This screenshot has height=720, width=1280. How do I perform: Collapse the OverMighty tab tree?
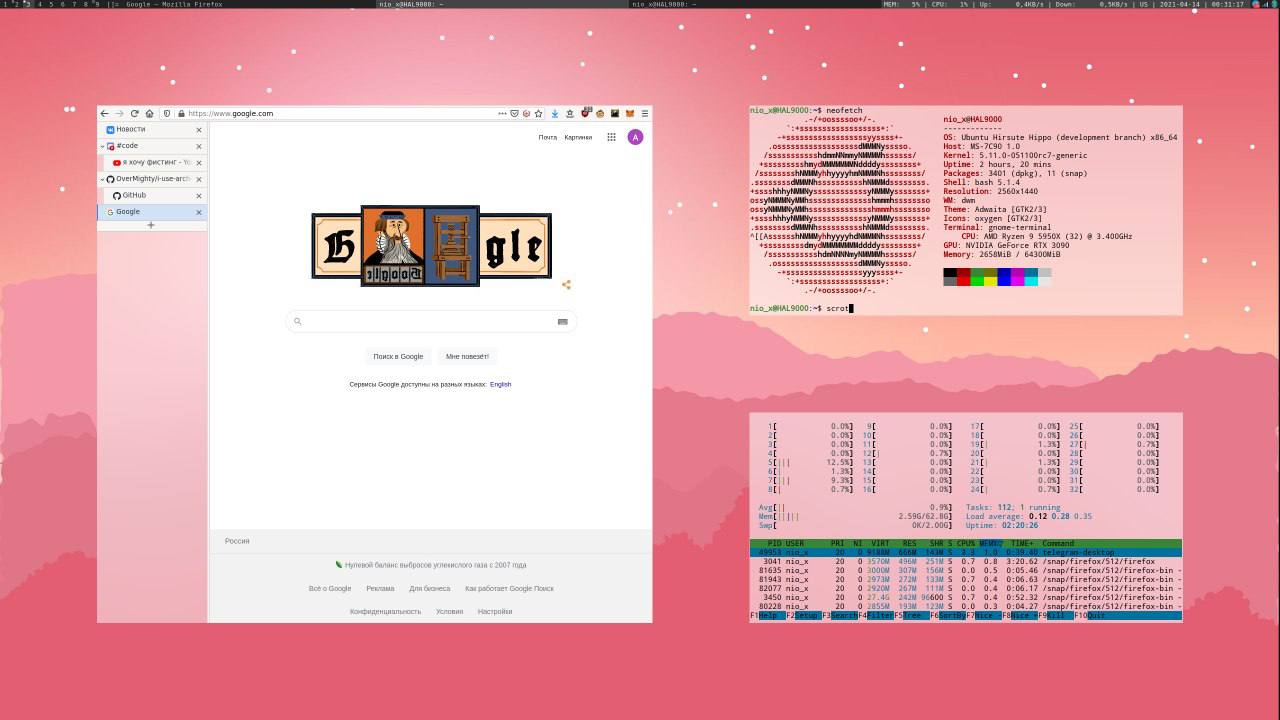pyautogui.click(x=103, y=179)
